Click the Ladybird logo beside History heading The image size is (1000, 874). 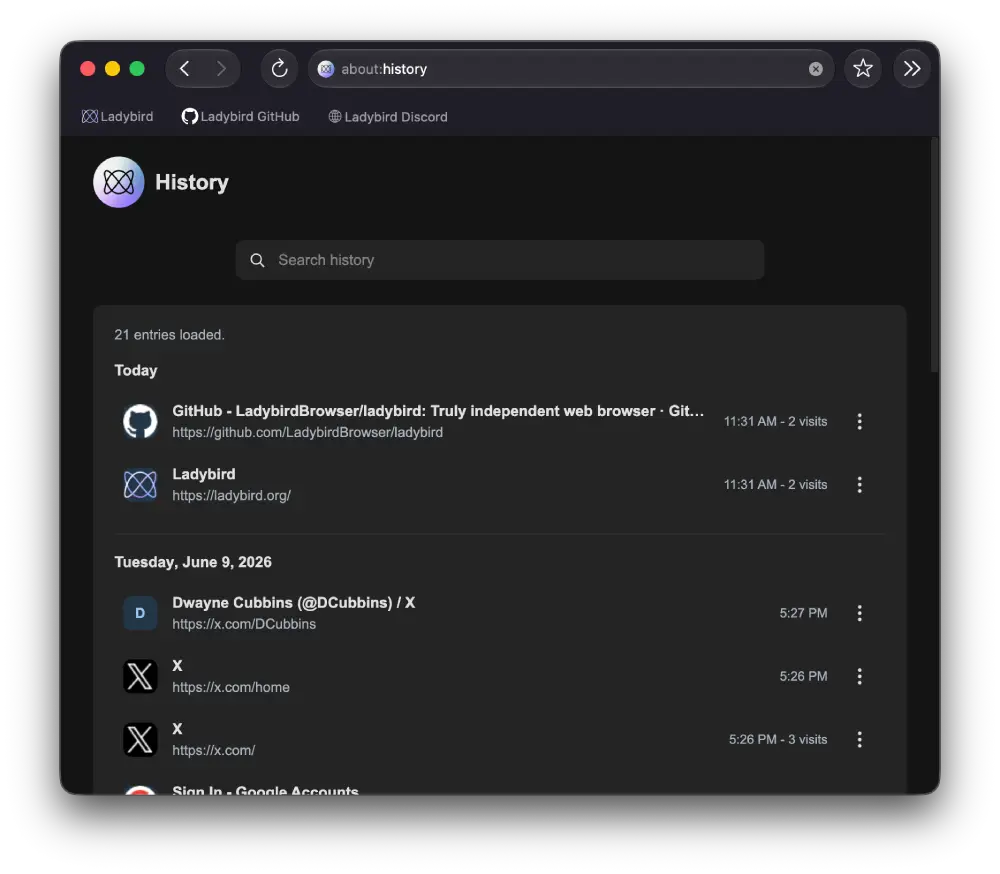pyautogui.click(x=119, y=182)
